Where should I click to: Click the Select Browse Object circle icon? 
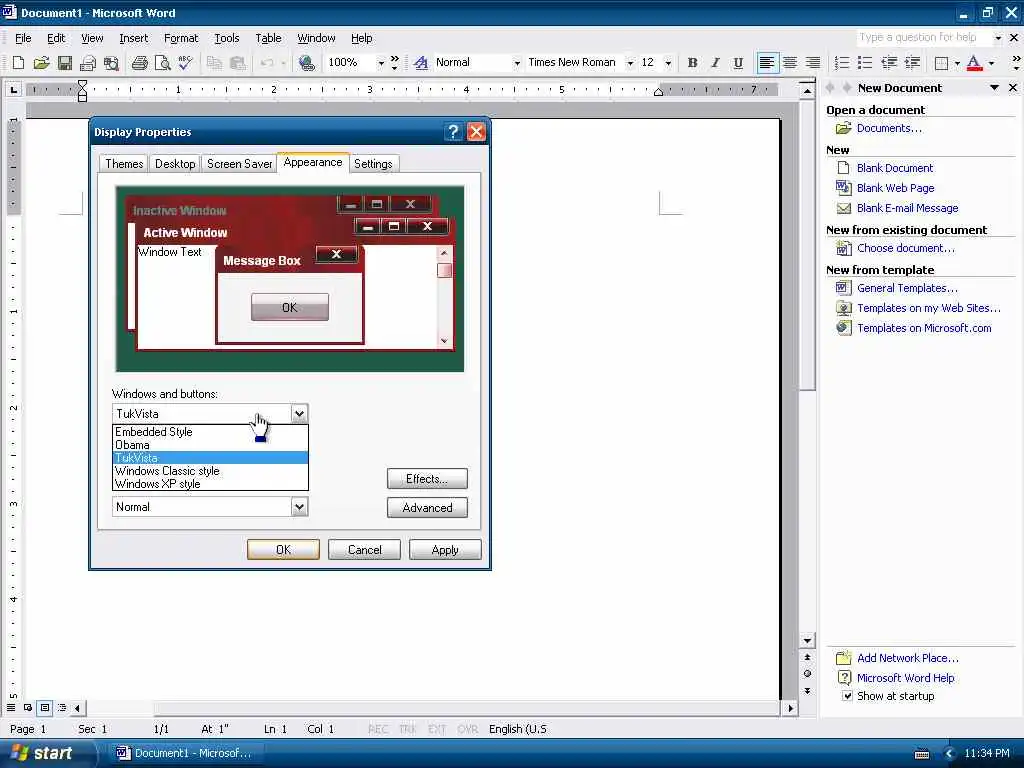pos(807,673)
